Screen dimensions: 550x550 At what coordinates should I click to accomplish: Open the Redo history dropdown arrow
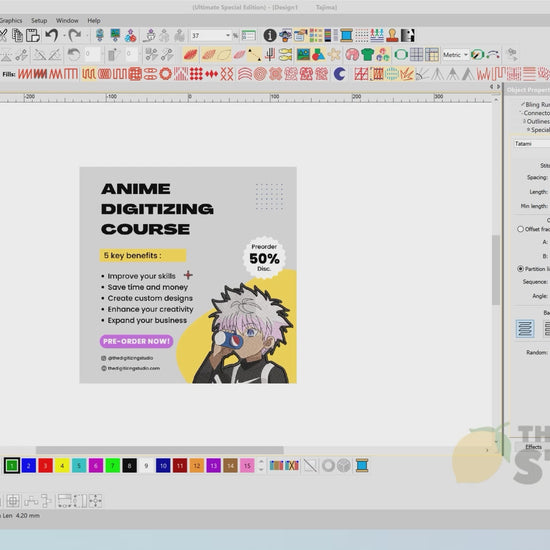tap(87, 35)
